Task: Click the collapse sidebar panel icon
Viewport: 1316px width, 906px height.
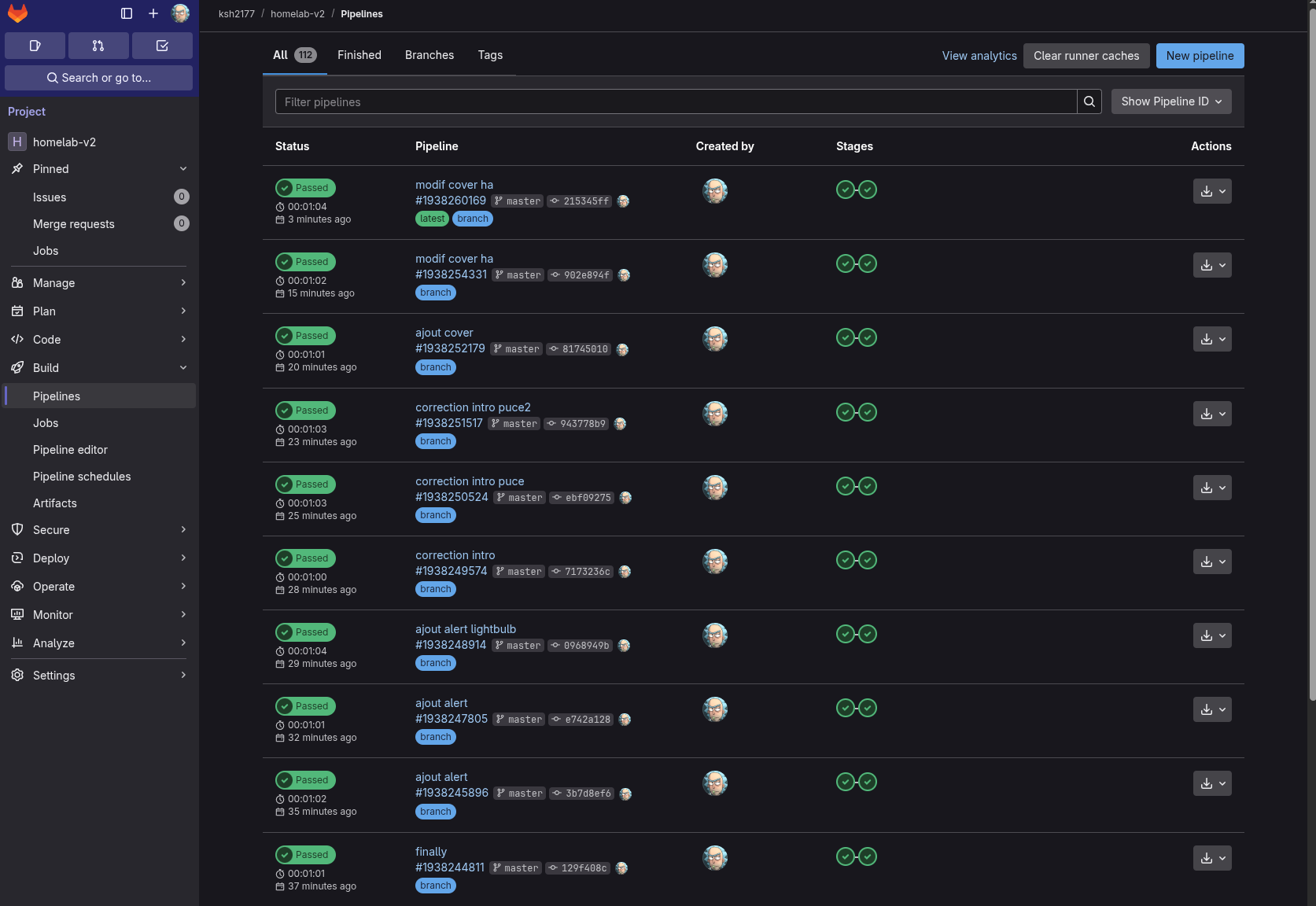Action: tap(126, 13)
